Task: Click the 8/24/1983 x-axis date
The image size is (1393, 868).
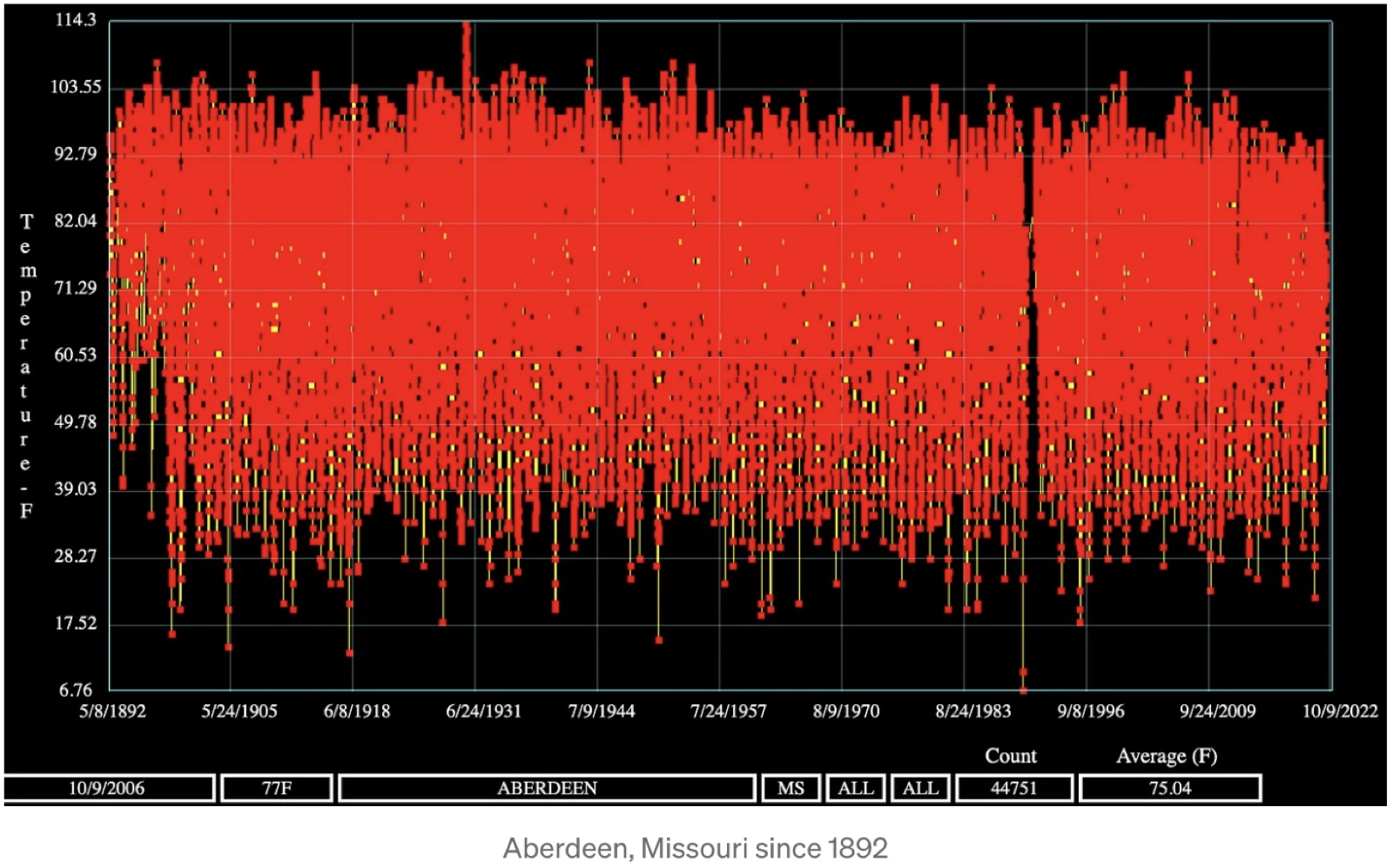Action: click(x=973, y=711)
